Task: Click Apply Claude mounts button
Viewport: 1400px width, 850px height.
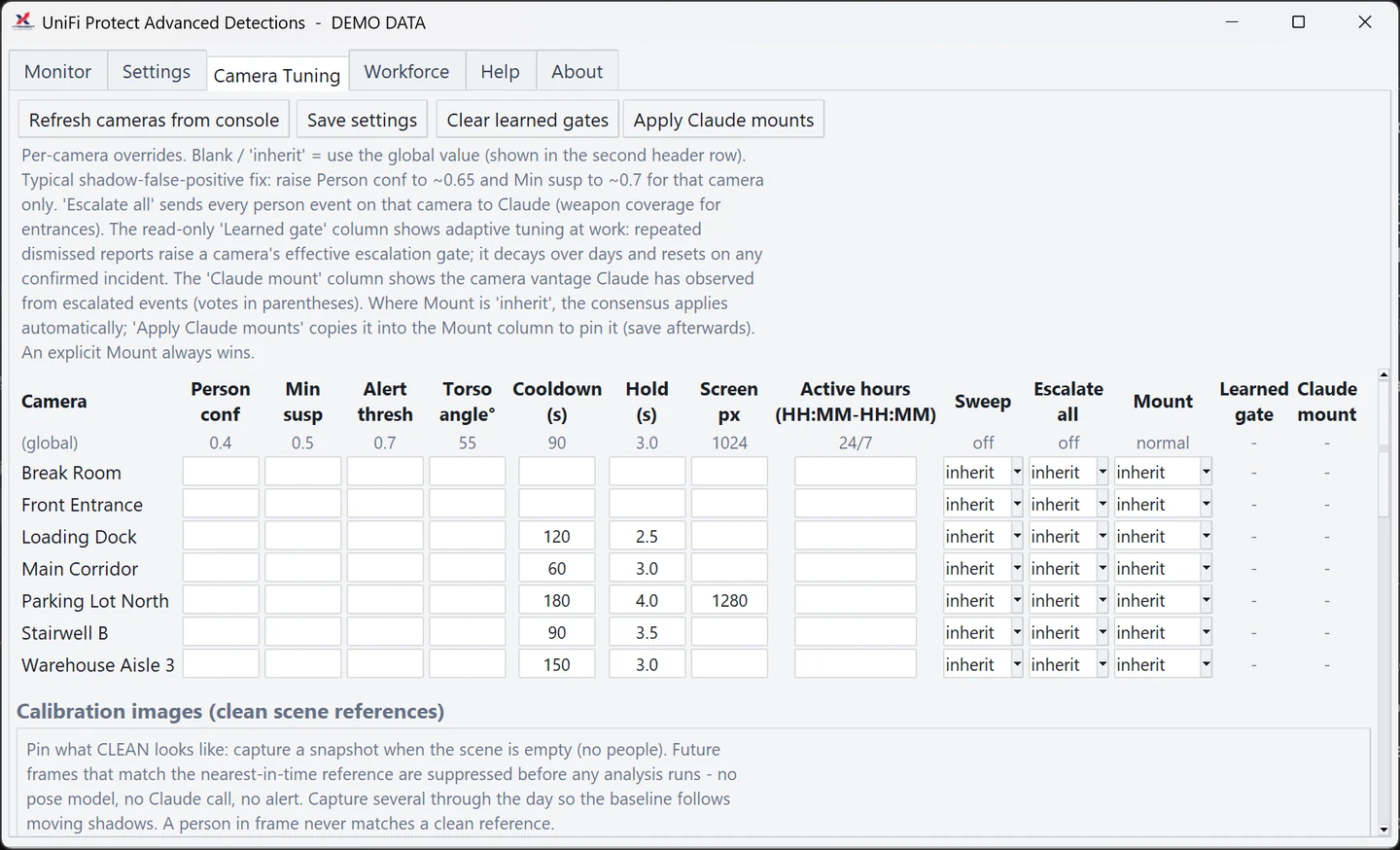Action: [723, 120]
